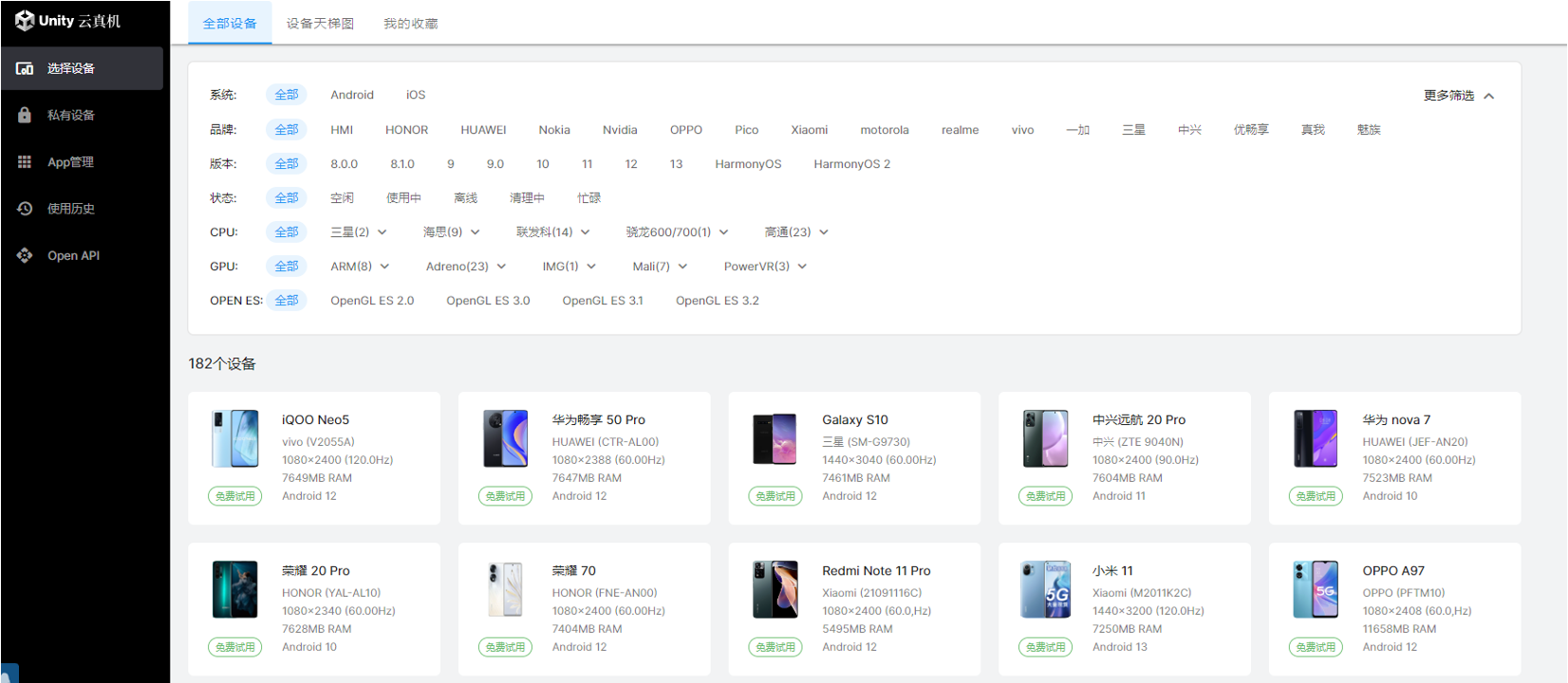Expand 骁龙600/700(1) CPU dropdown
The height and width of the screenshot is (683, 1568).
tap(678, 231)
